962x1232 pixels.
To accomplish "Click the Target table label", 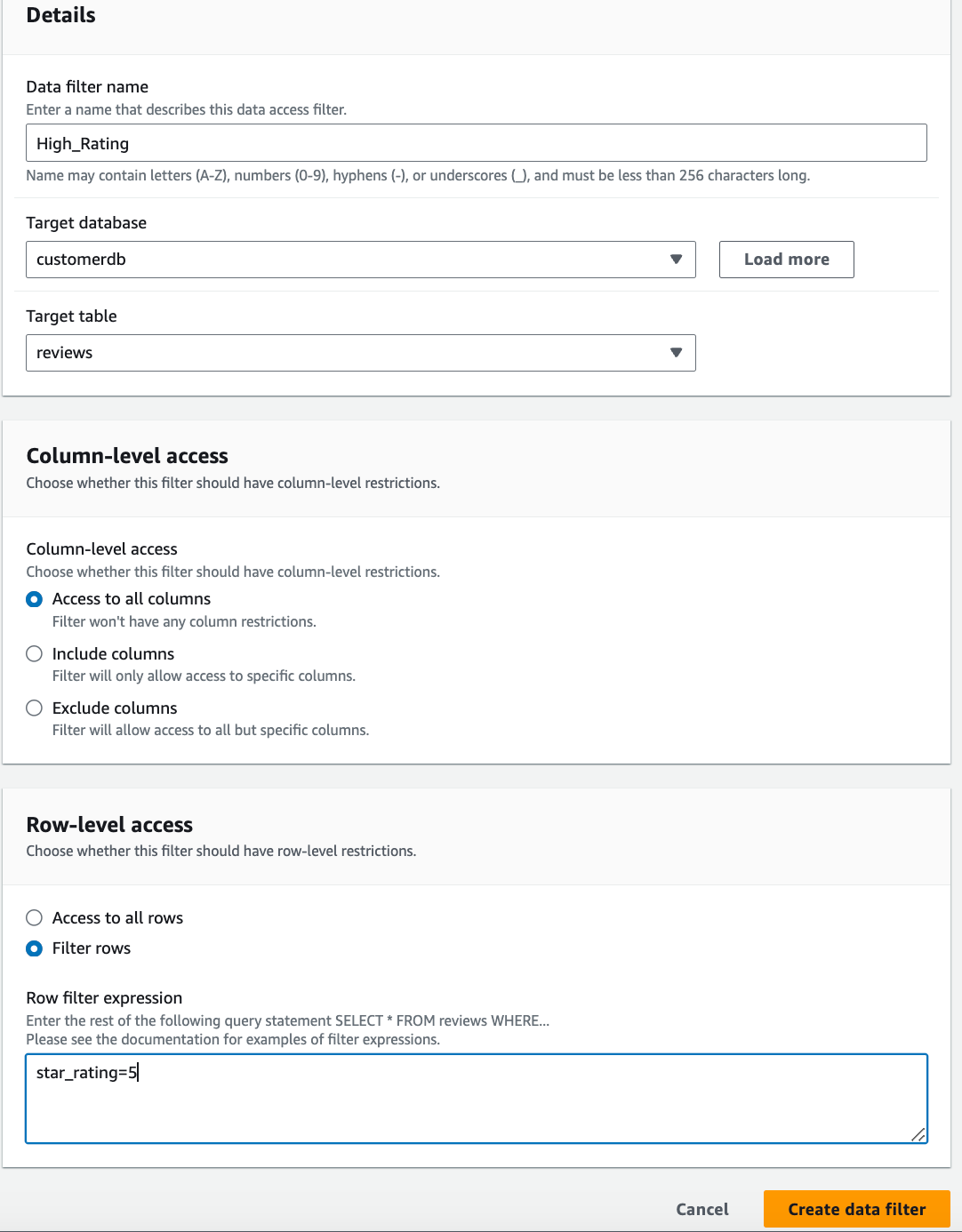I will click(71, 316).
